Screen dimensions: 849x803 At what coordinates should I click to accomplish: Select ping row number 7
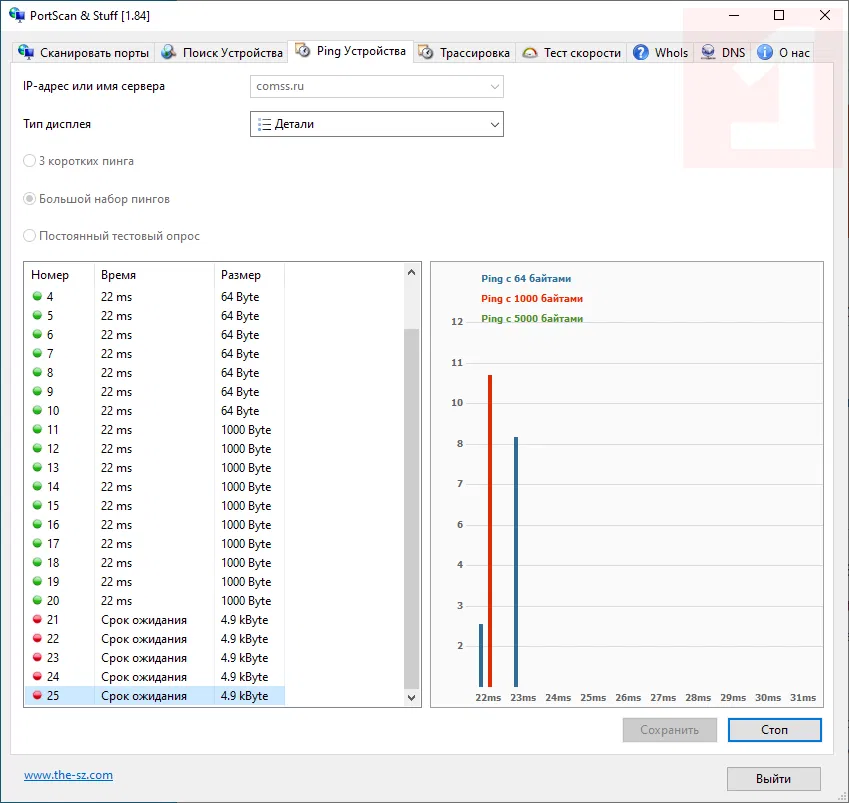[x=155, y=354]
